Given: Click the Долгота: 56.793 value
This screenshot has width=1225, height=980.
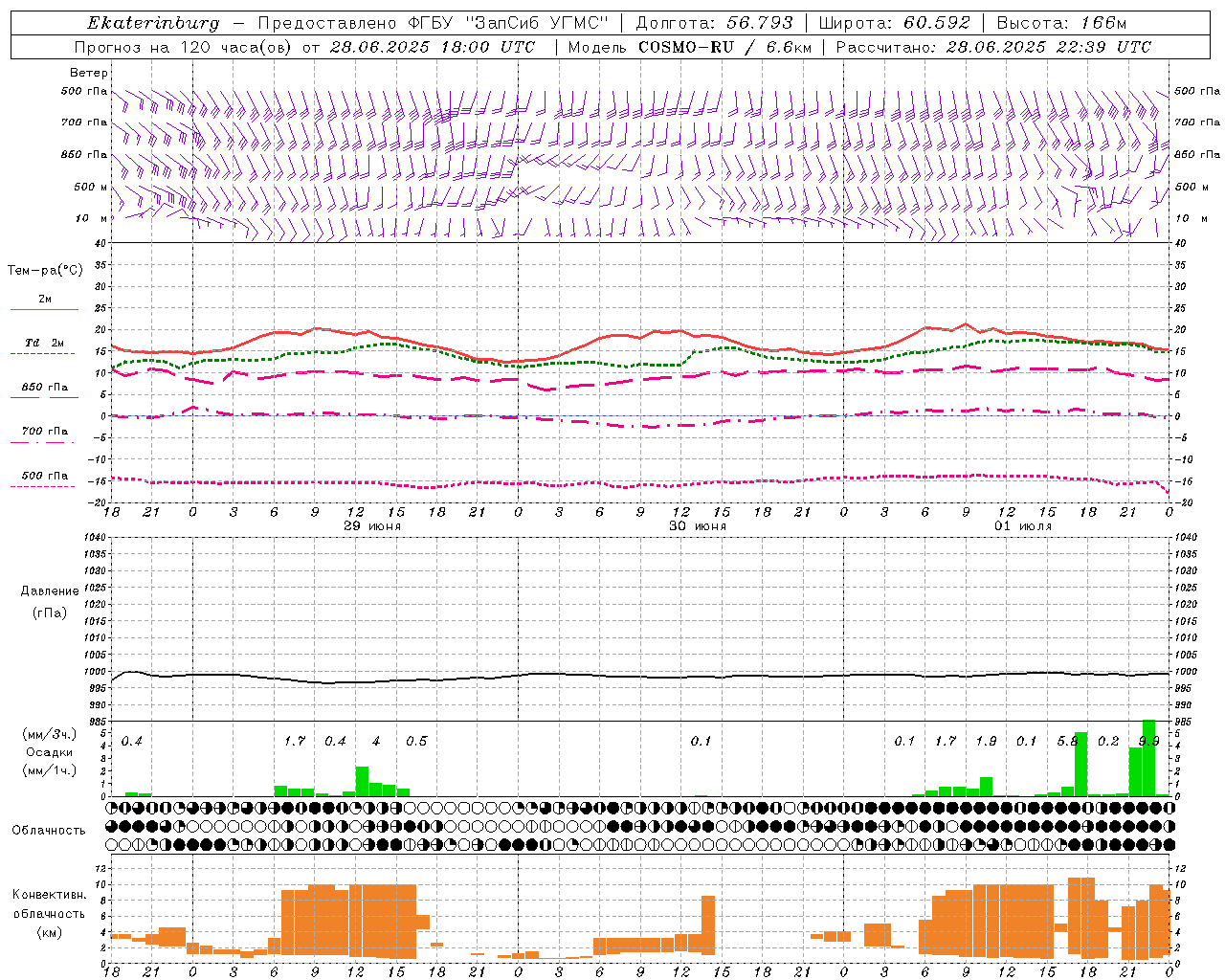Looking at the screenshot, I should 714,23.
